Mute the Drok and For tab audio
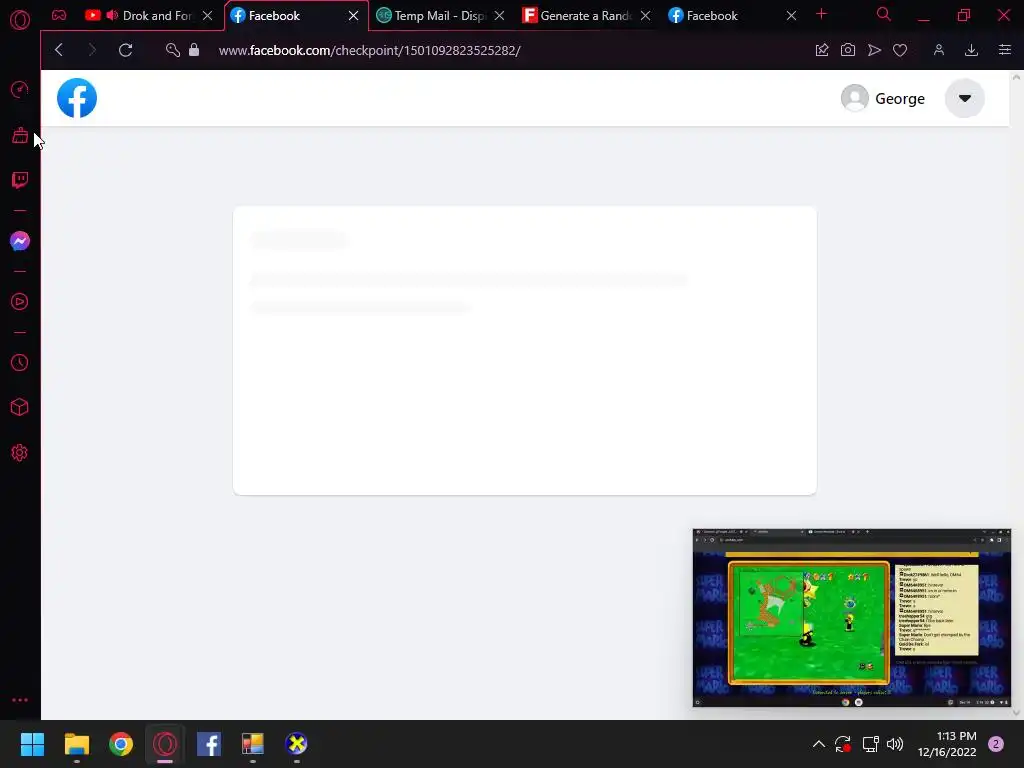 coord(112,15)
